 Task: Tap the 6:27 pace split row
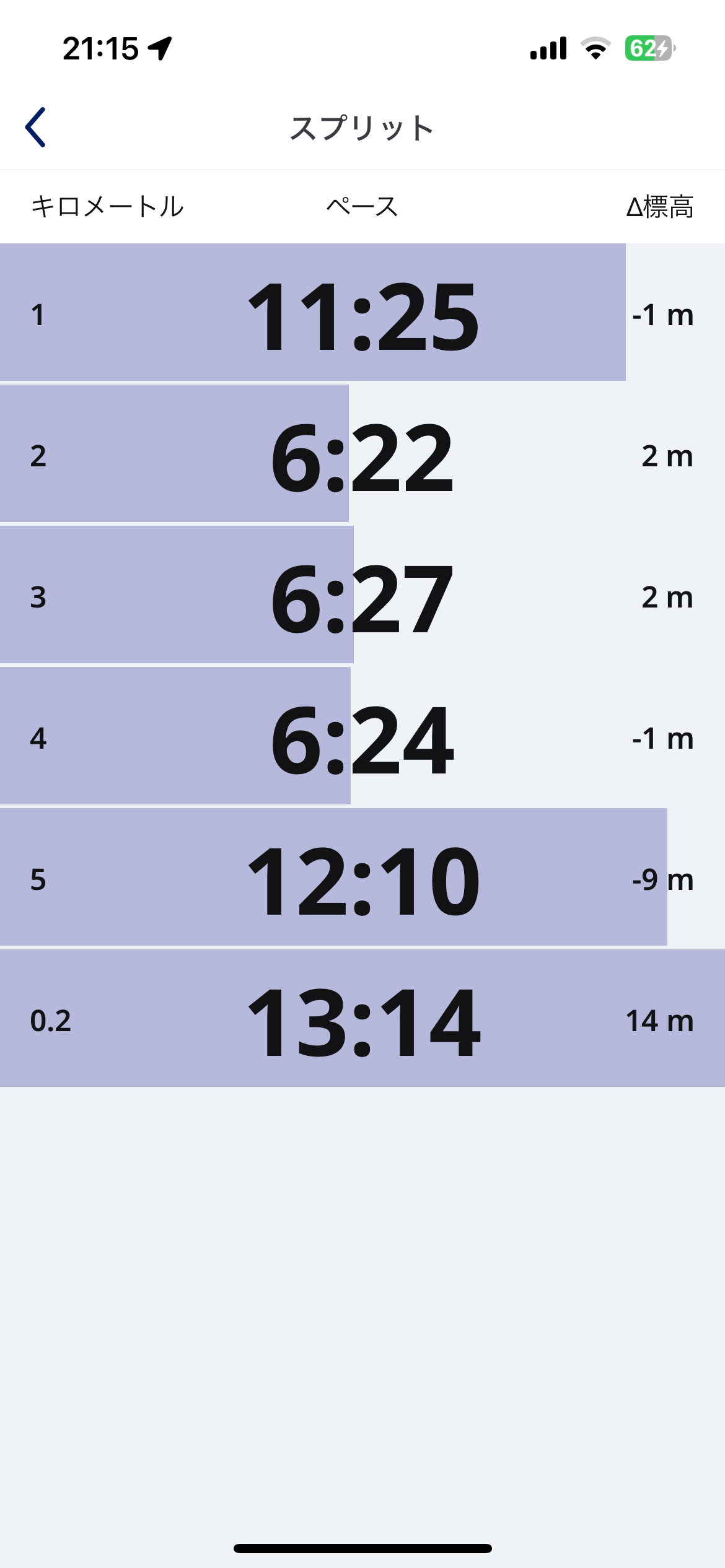click(362, 596)
